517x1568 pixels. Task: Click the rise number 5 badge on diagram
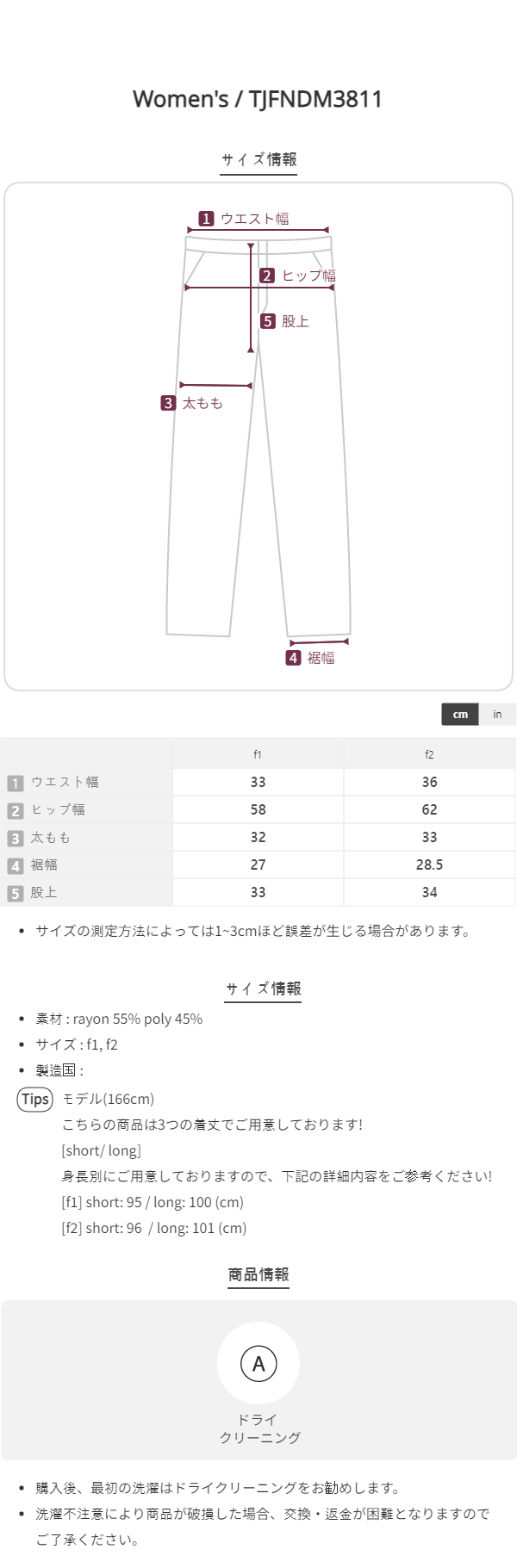[x=268, y=321]
